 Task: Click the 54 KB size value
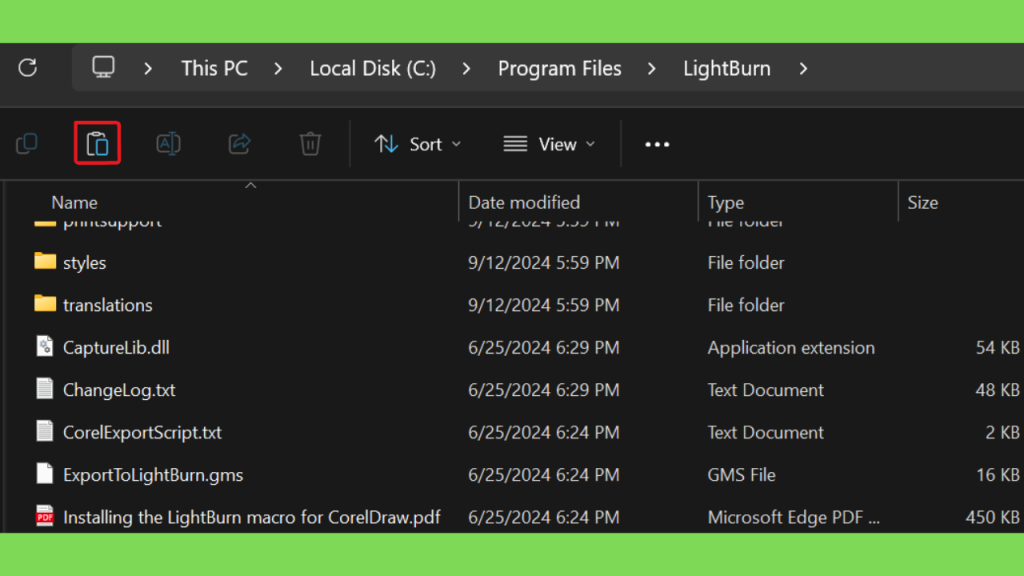[997, 347]
